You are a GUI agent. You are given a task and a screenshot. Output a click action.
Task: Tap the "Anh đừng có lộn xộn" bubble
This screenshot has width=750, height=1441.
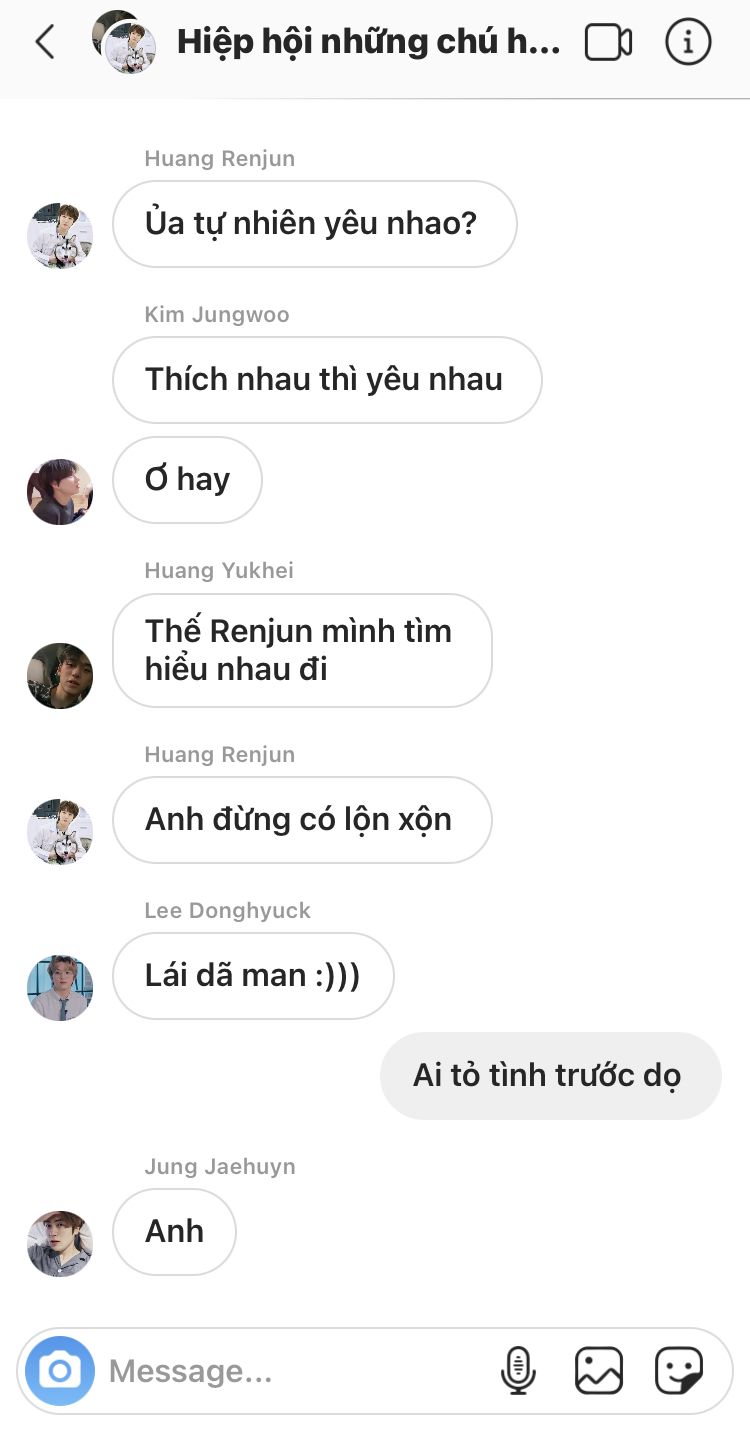pyautogui.click(x=302, y=820)
